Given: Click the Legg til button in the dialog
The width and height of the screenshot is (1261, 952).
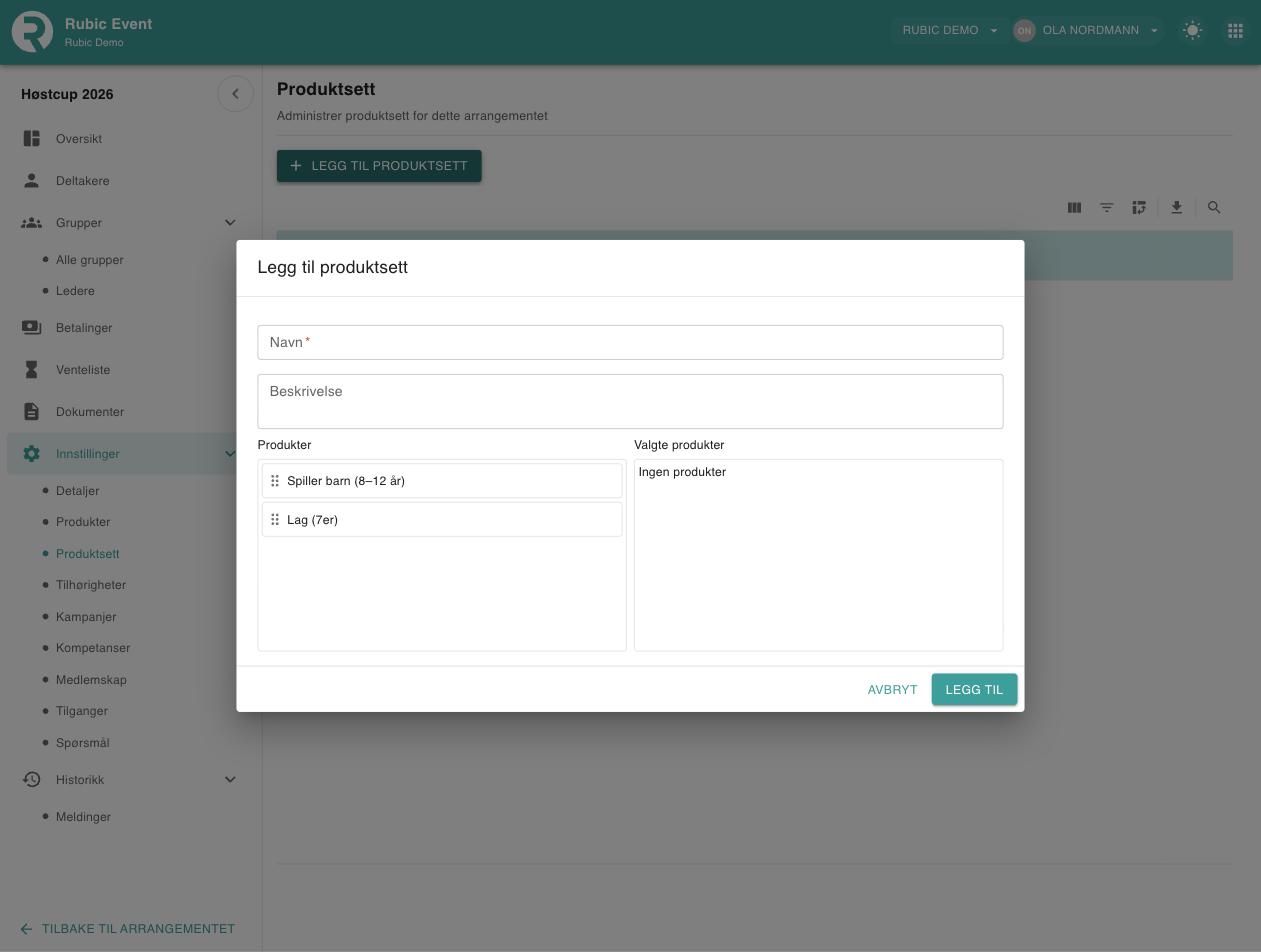Looking at the screenshot, I should [x=974, y=690].
